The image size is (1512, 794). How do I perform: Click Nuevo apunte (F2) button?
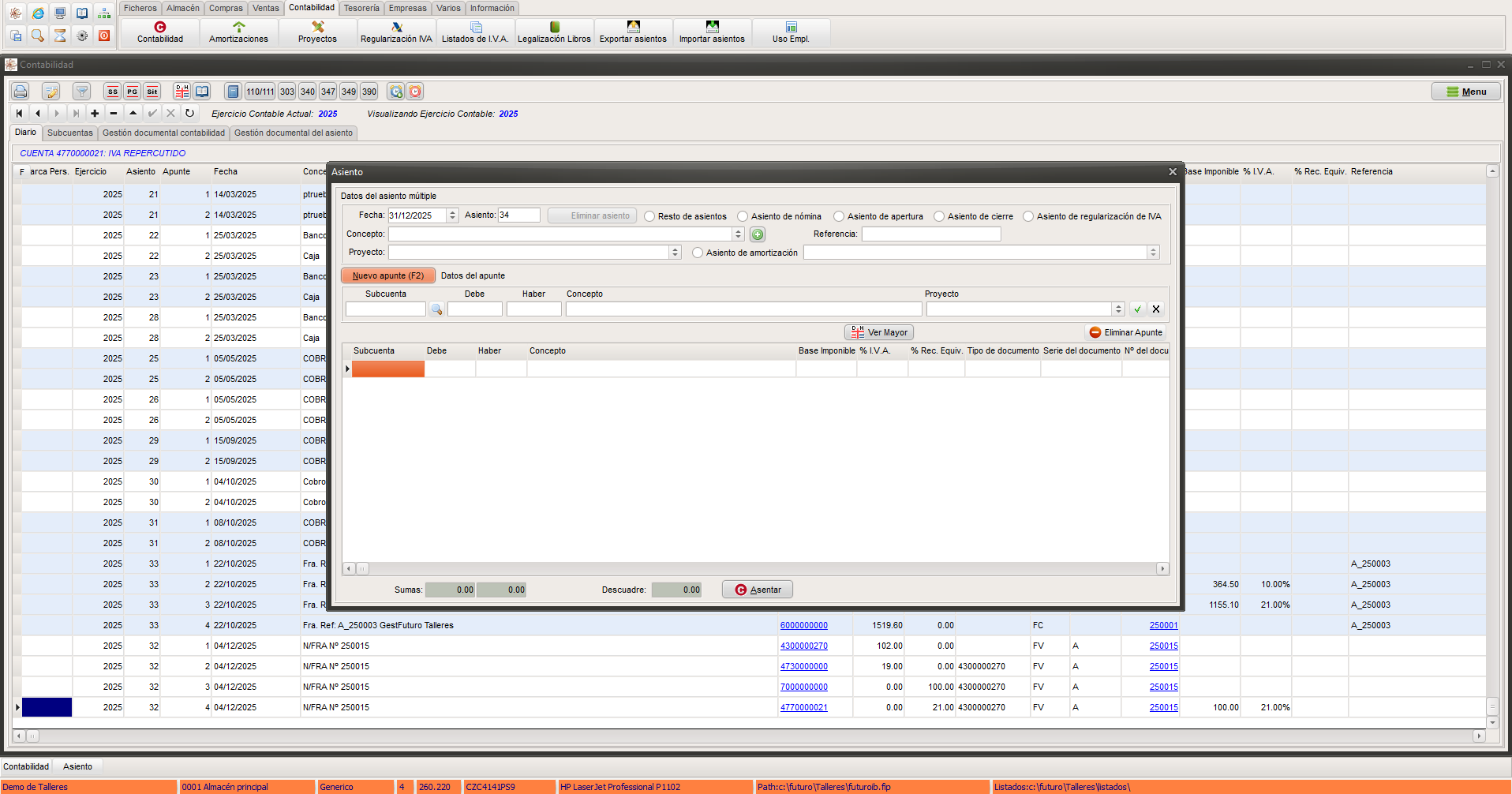(388, 275)
